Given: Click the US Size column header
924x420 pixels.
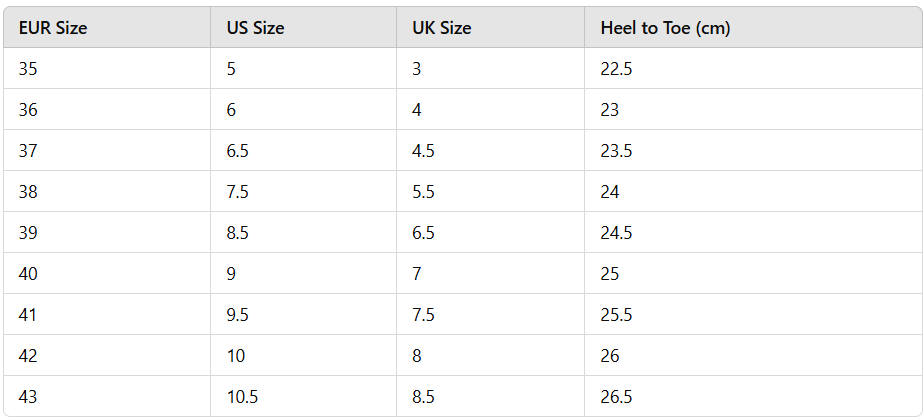Looking at the screenshot, I should click(x=255, y=28).
